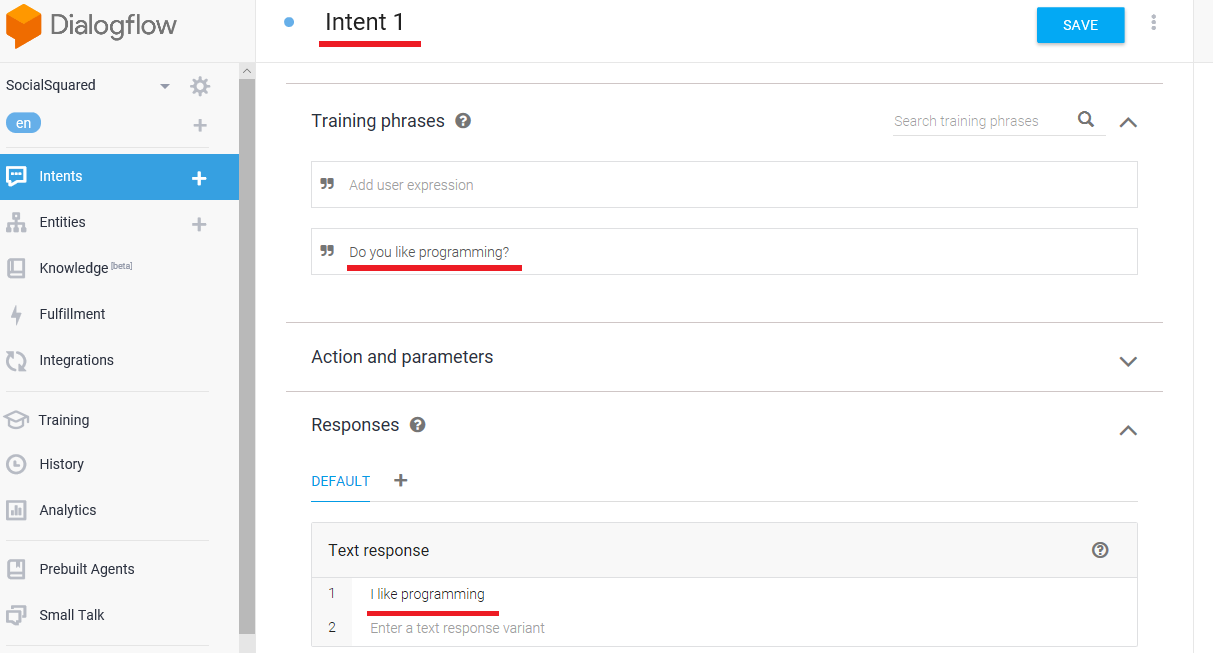Collapse the Training phrases section
The height and width of the screenshot is (653, 1213).
tap(1128, 122)
